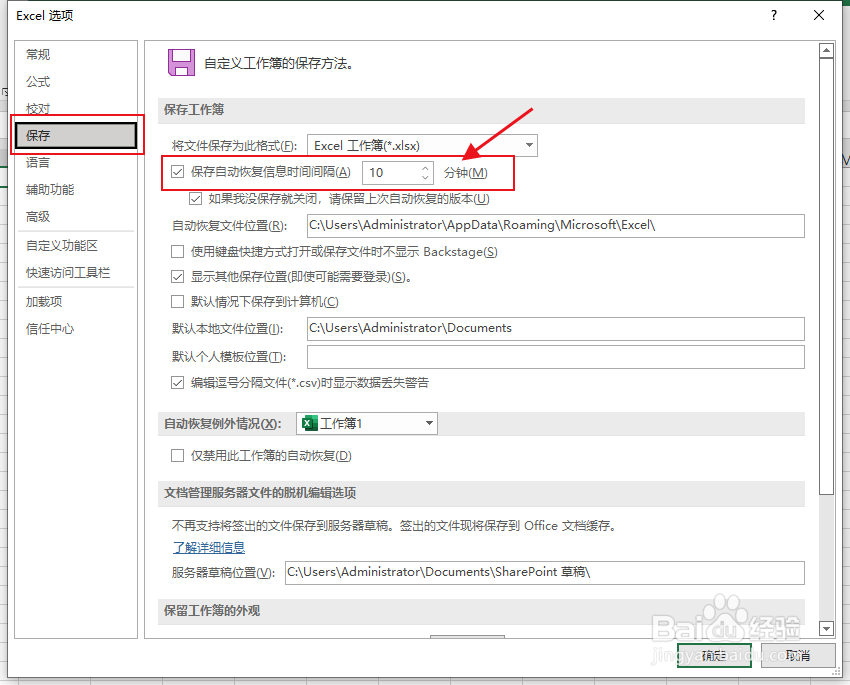Select 辅助功能 in the options sidebar
The width and height of the screenshot is (850, 685).
[76, 189]
